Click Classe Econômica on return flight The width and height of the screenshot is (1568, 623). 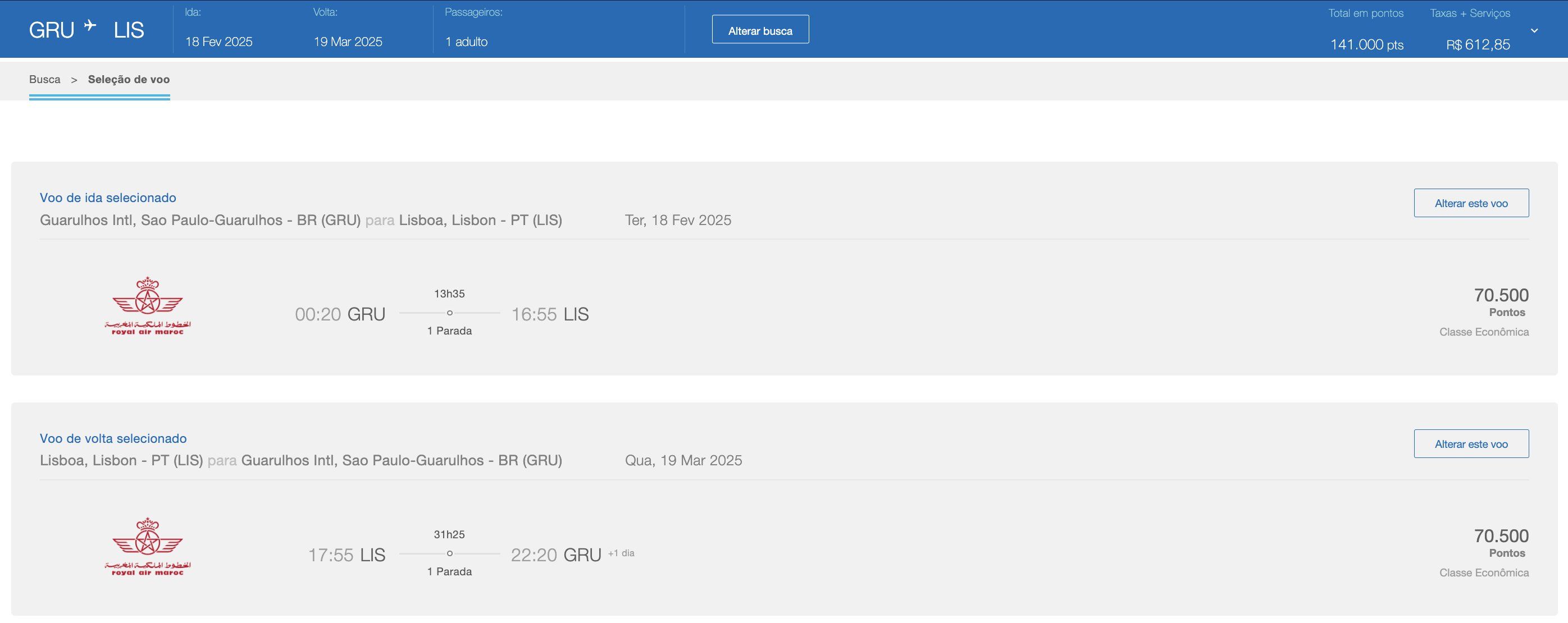(1484, 573)
